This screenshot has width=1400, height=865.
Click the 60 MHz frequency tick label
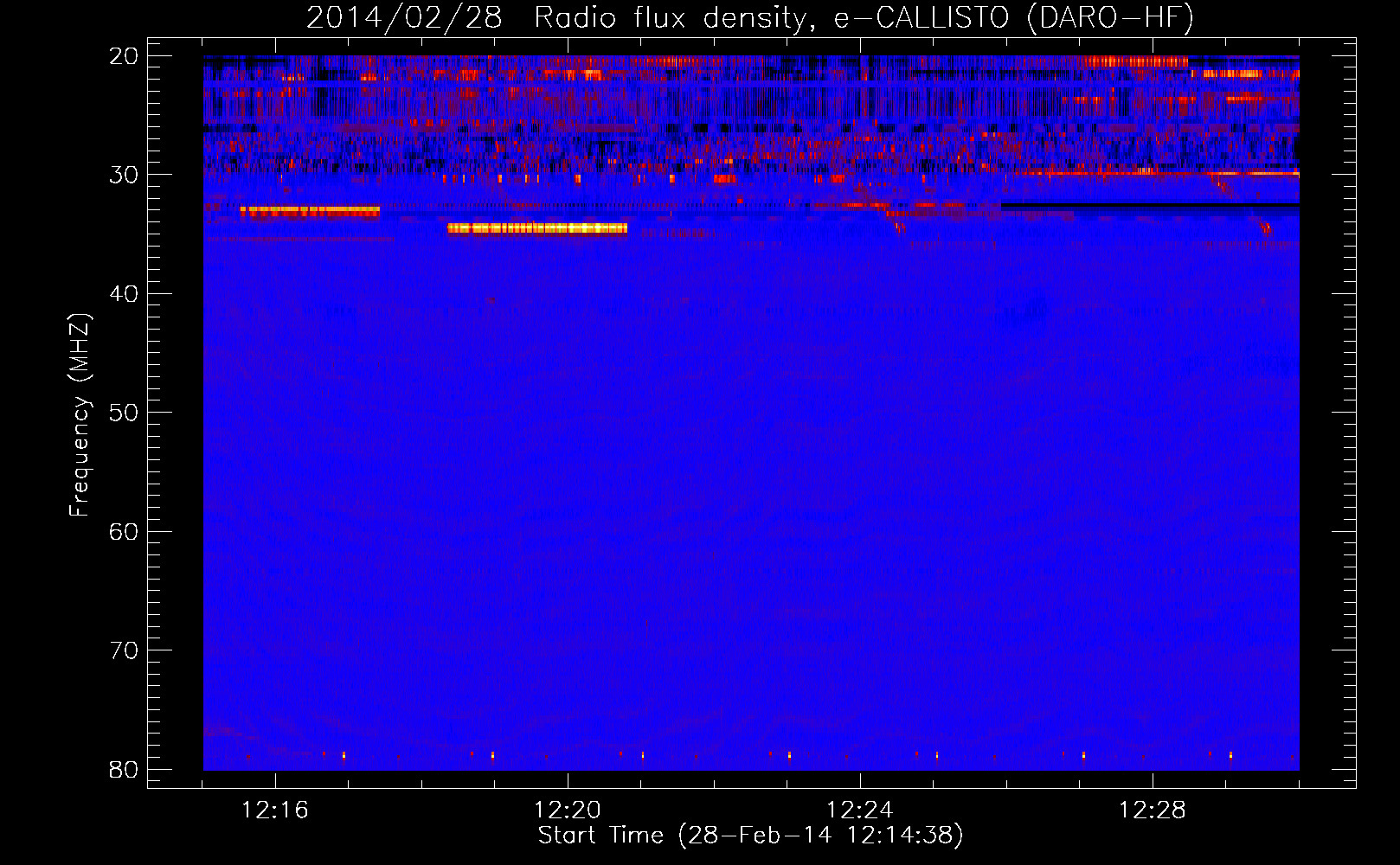[124, 531]
